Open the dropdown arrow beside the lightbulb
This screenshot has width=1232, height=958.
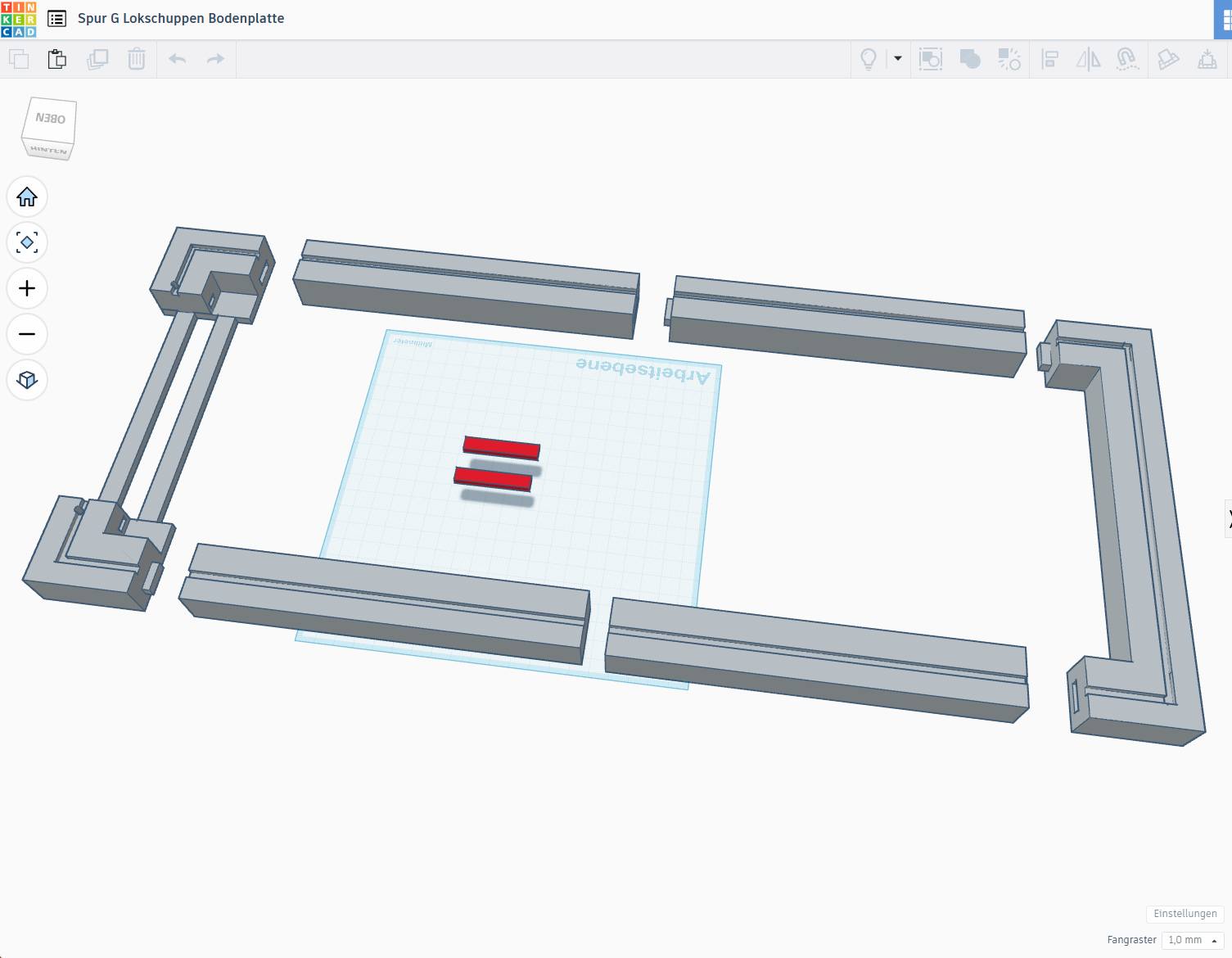898,59
